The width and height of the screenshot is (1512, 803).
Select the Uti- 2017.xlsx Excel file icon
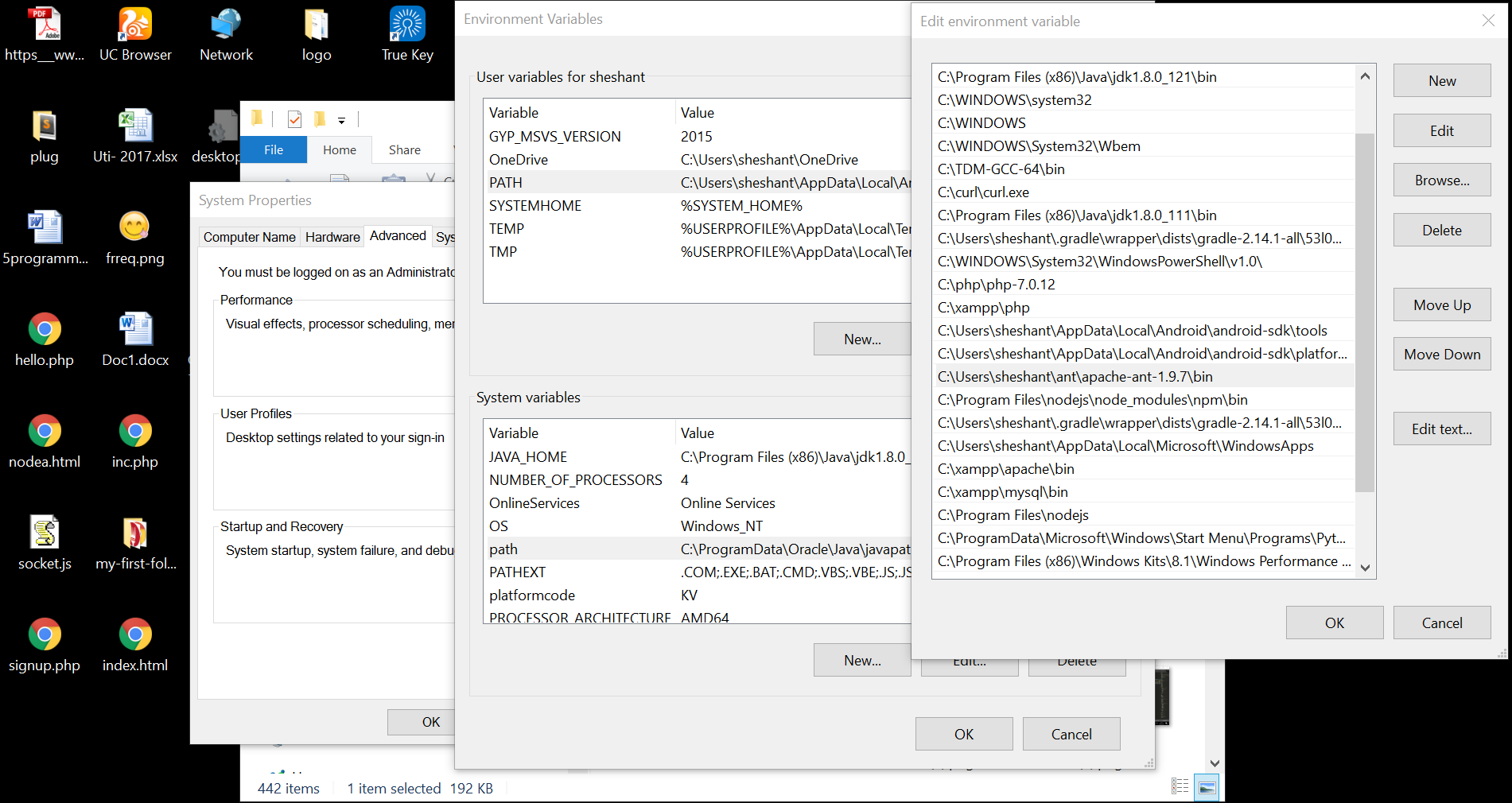click(135, 136)
